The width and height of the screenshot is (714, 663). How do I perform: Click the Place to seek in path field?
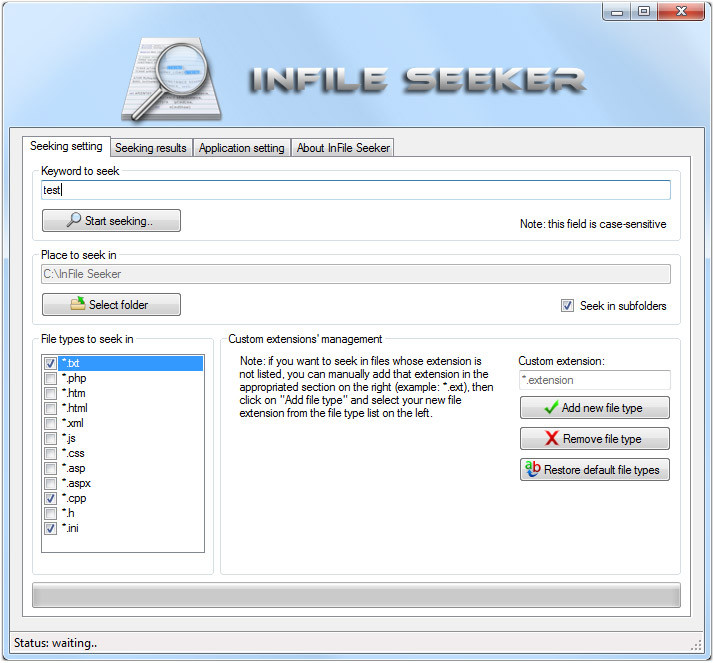click(356, 274)
